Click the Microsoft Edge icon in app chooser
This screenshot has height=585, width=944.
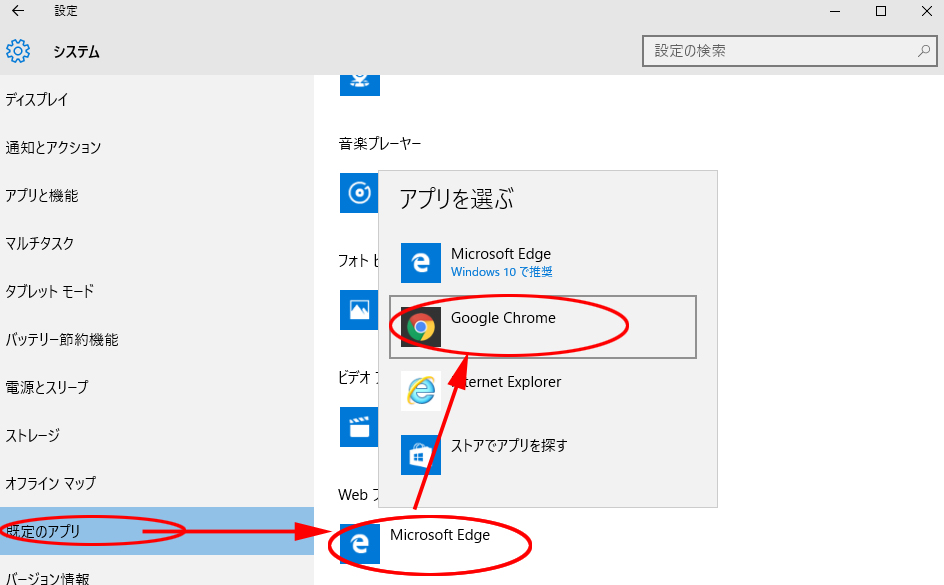(x=421, y=262)
